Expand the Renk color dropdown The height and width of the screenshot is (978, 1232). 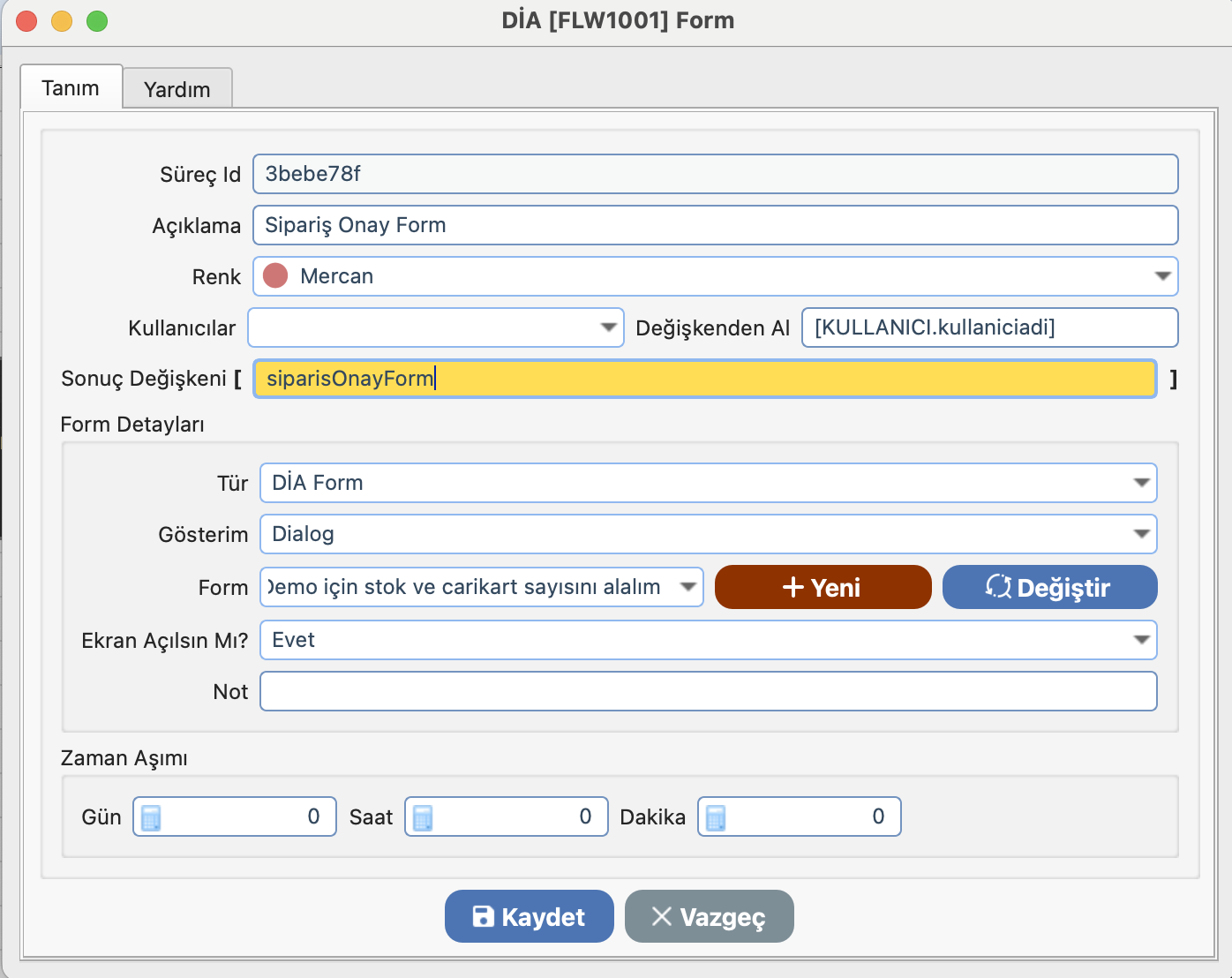click(1162, 276)
